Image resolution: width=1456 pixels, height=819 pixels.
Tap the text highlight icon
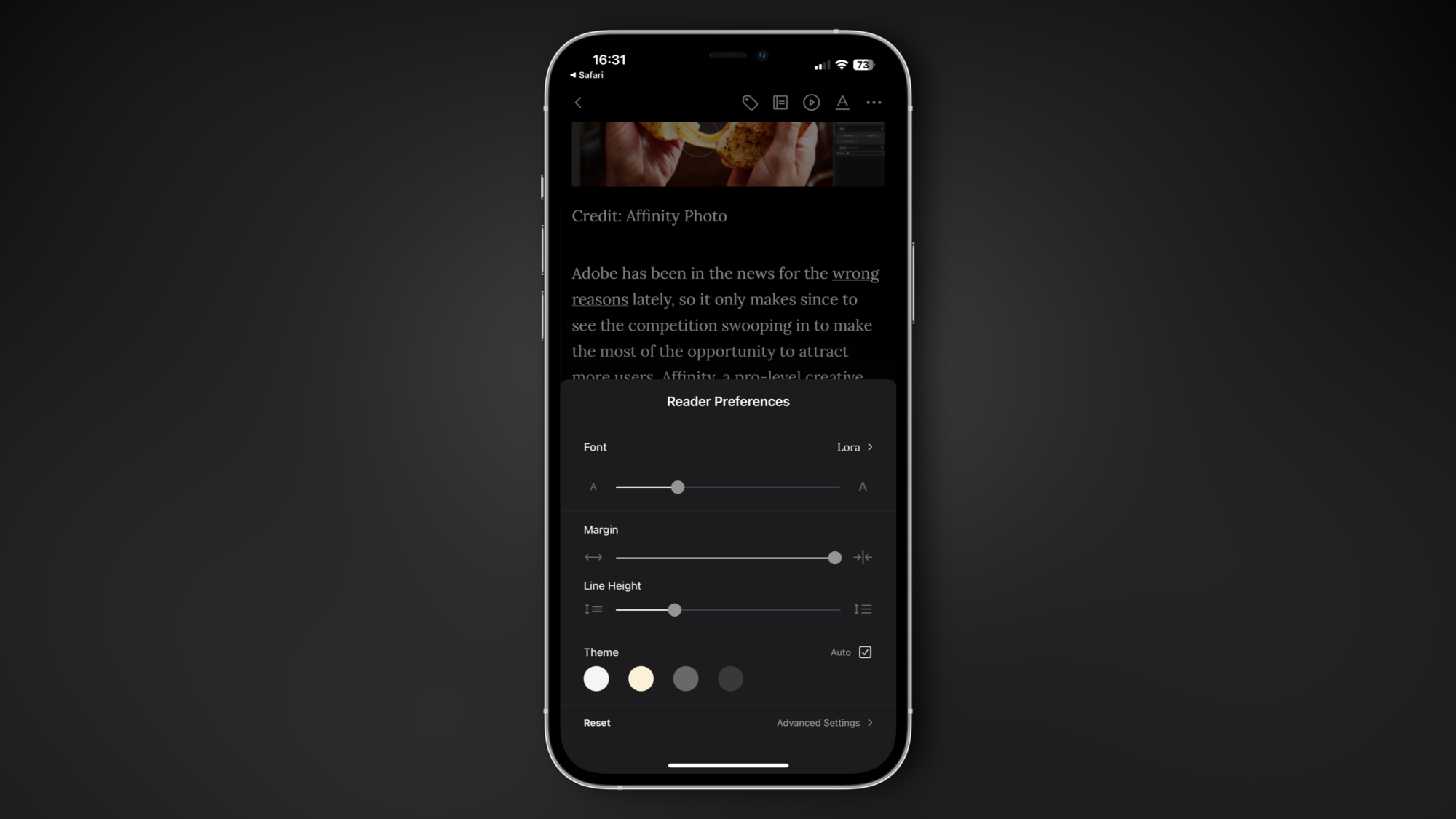[842, 102]
